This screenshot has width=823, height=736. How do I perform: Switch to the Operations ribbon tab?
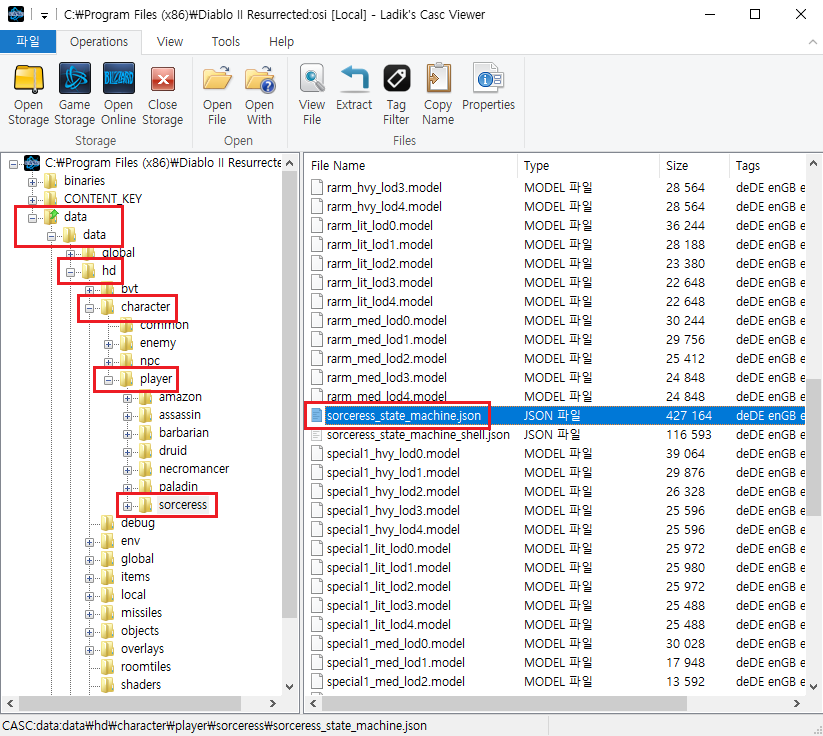point(99,41)
